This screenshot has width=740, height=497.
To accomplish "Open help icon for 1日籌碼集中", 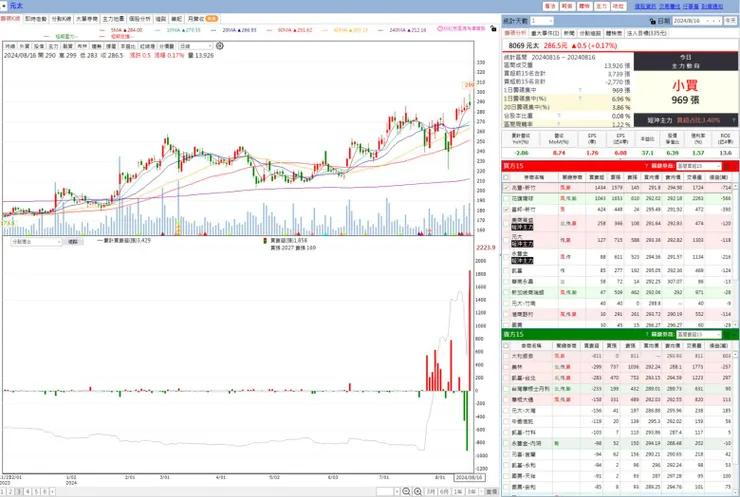I will 580,90.
